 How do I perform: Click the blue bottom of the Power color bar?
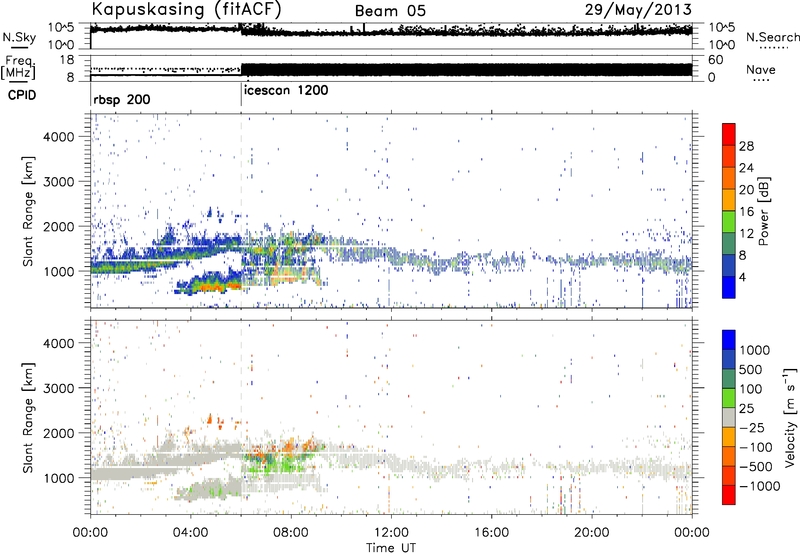tap(729, 287)
